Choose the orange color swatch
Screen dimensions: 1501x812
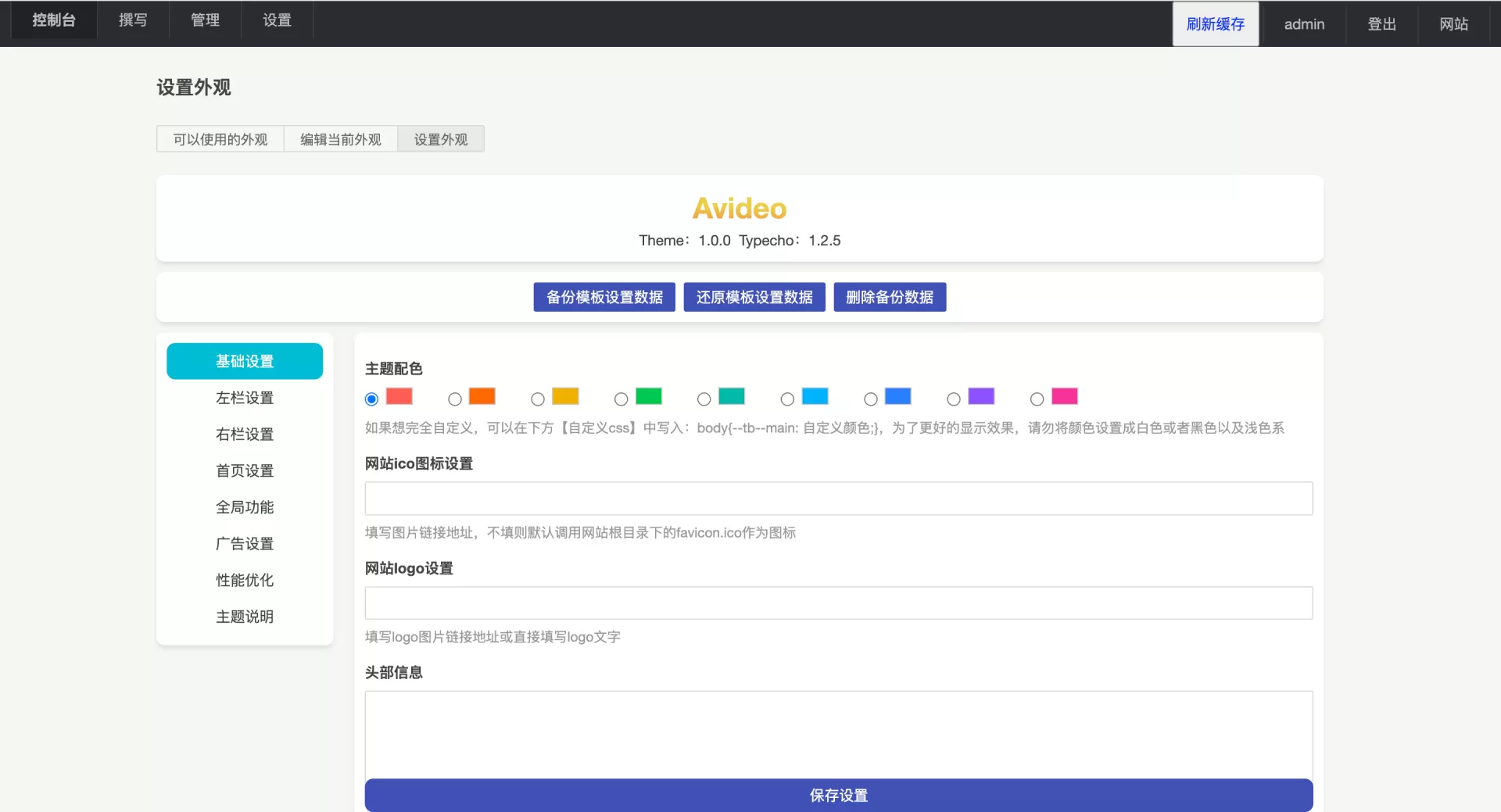[482, 396]
